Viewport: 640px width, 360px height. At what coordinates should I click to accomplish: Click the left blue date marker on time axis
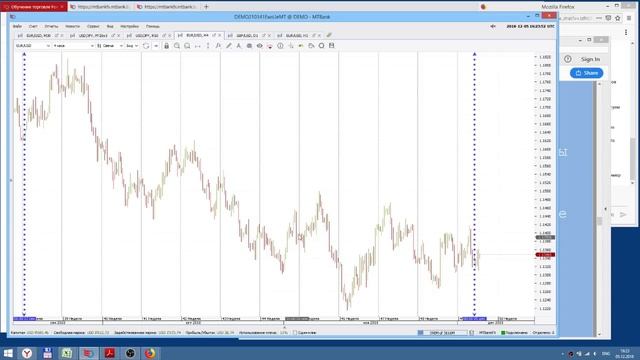pyautogui.click(x=24, y=319)
